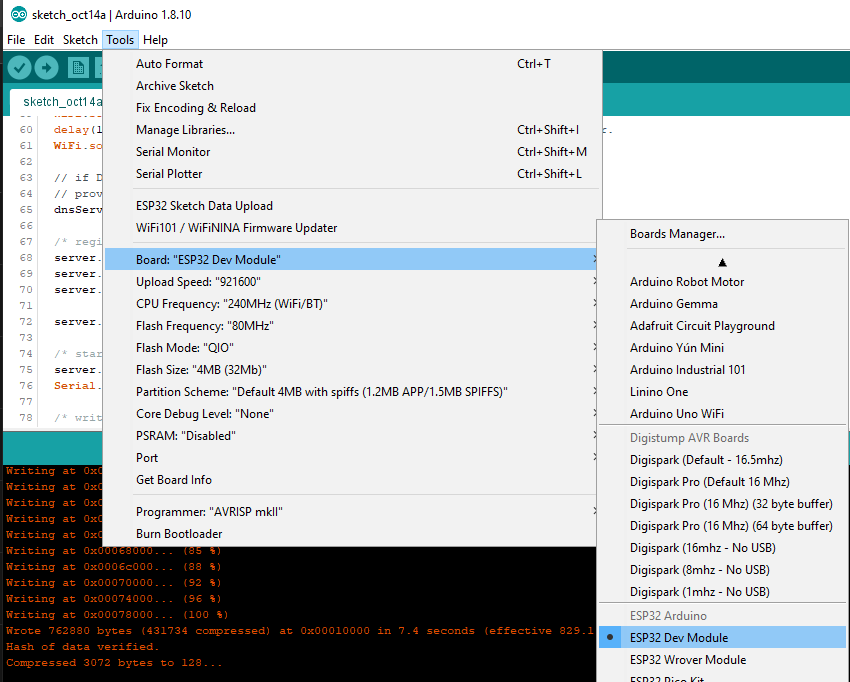The height and width of the screenshot is (682, 850).
Task: Choose Get Board Info
Action: pyautogui.click(x=352, y=480)
